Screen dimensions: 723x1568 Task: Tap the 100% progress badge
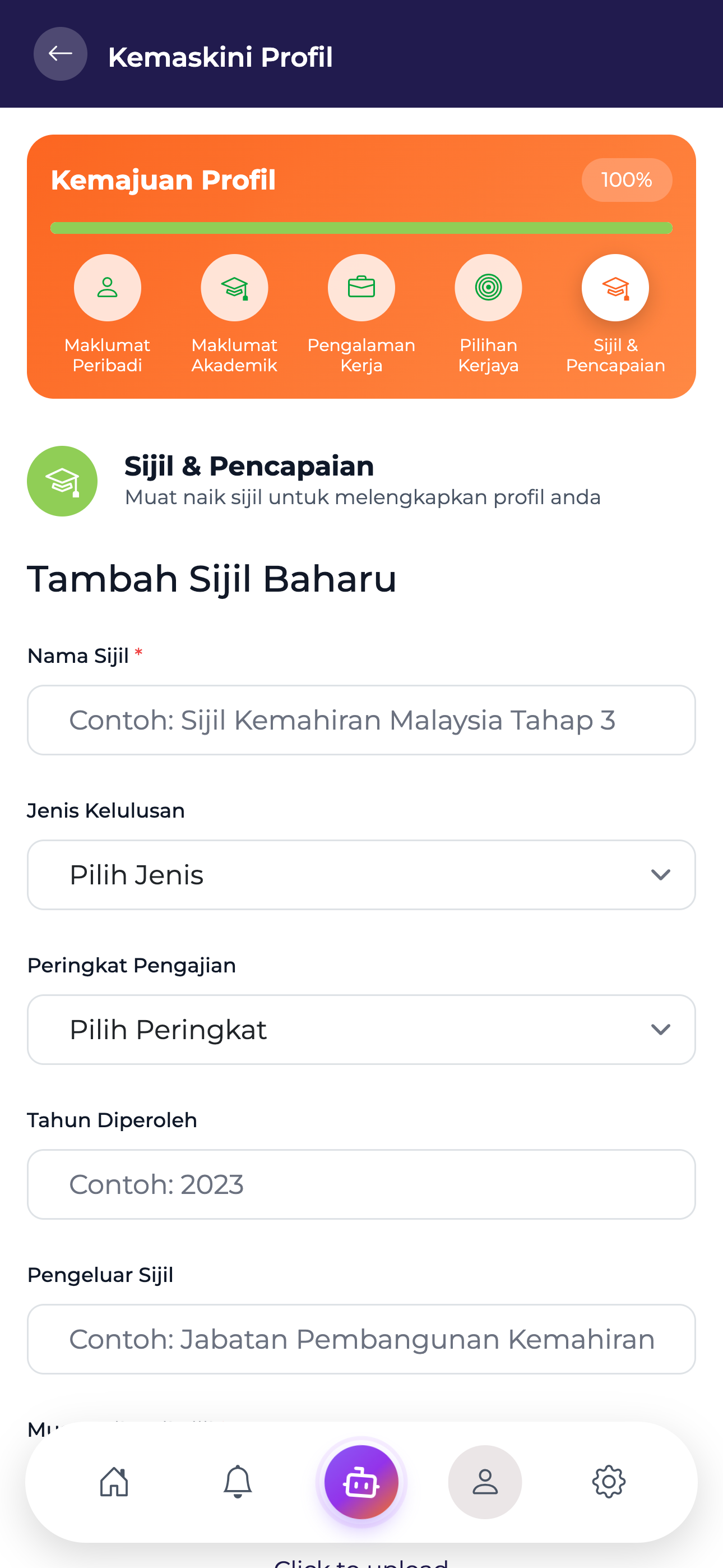coord(627,180)
